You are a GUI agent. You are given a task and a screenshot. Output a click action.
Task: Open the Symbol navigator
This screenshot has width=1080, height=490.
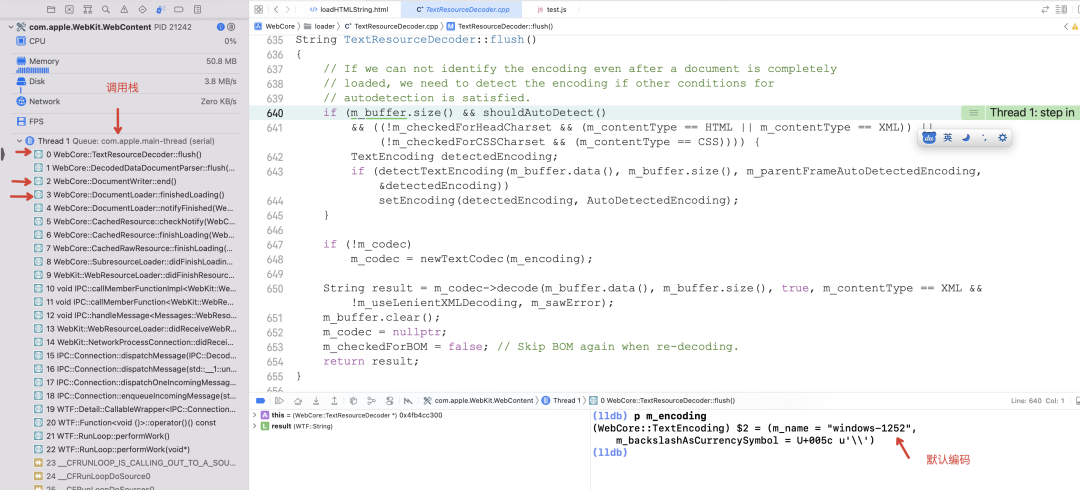point(87,10)
